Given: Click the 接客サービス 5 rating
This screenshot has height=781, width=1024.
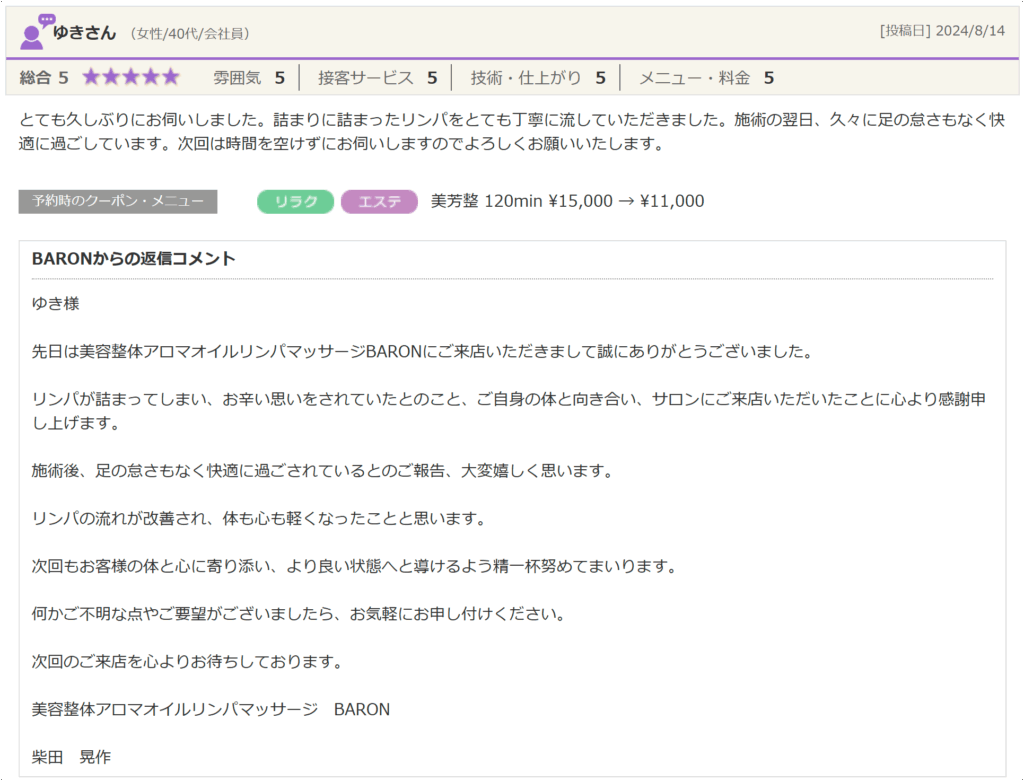Looking at the screenshot, I should coord(377,78).
